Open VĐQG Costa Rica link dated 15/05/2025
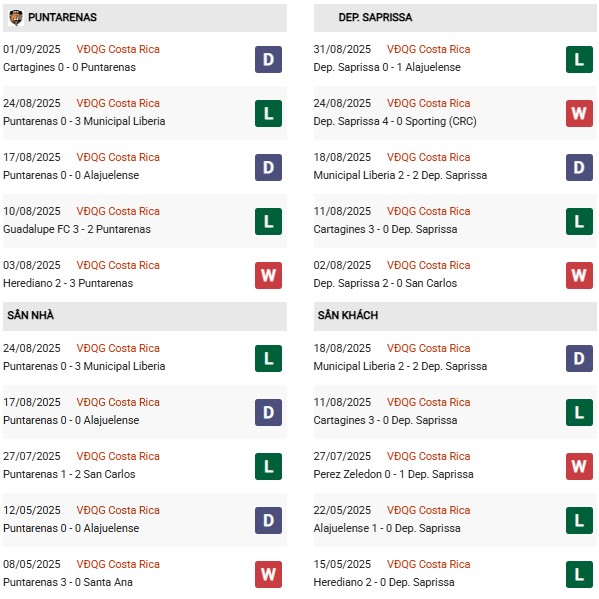This screenshot has height=599, width=599. [428, 564]
